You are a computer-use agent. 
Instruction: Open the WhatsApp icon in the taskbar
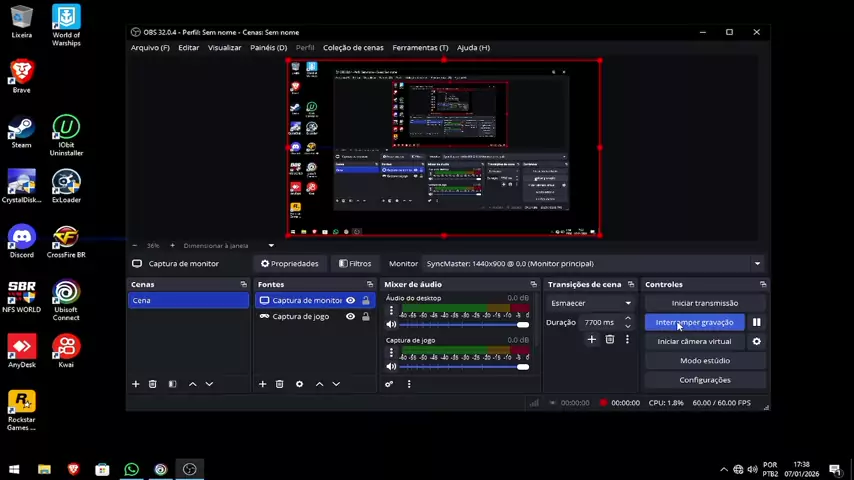131,469
